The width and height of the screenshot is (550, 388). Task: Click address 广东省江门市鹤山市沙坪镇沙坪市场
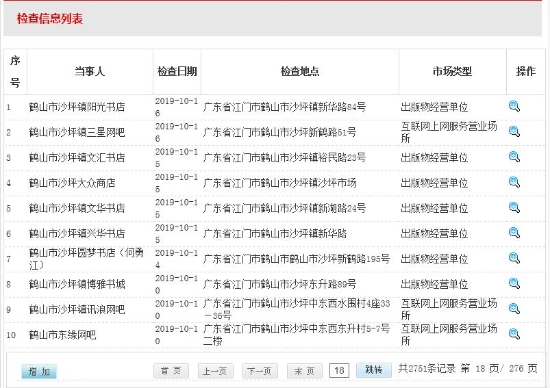[280, 183]
